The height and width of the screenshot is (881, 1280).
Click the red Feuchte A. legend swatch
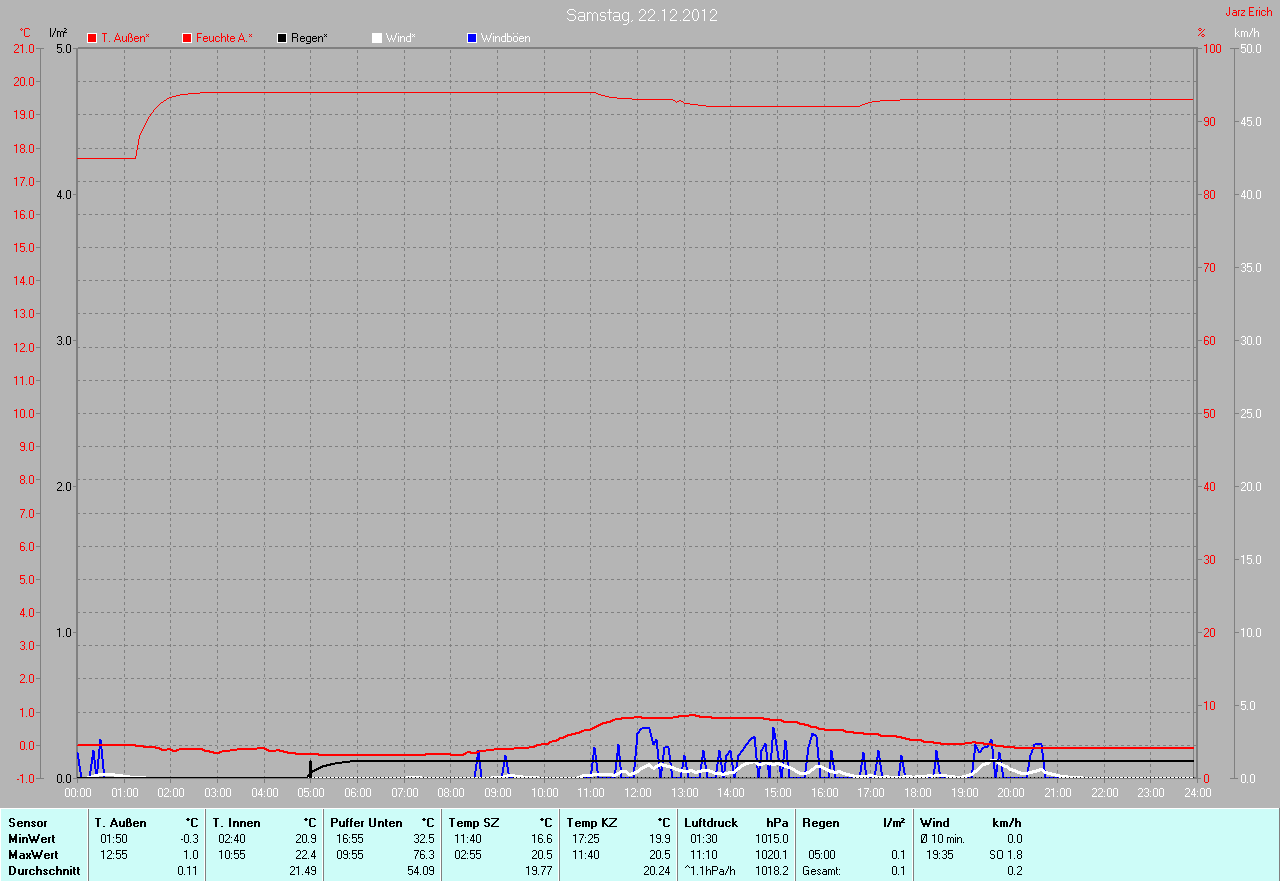tap(187, 38)
